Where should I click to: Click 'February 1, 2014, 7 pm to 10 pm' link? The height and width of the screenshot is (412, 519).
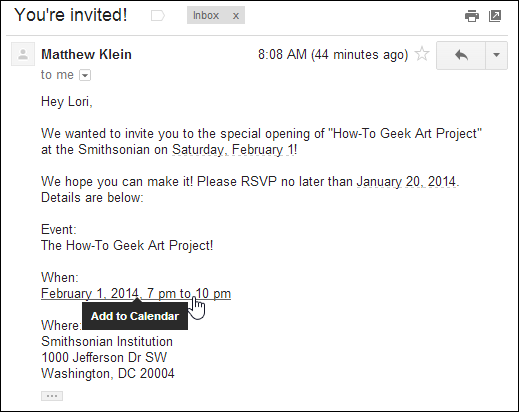click(136, 293)
